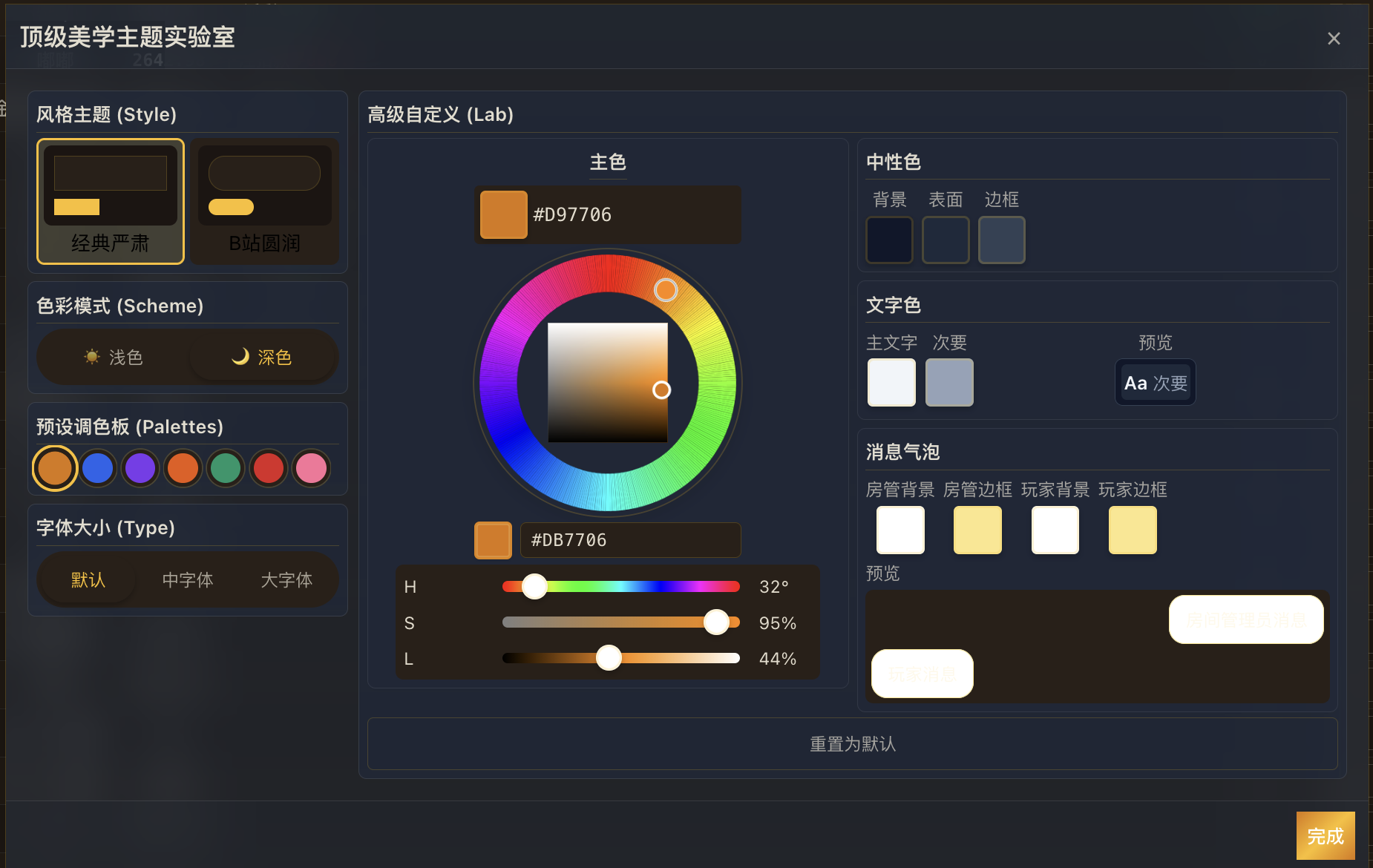This screenshot has width=1373, height=868.
Task: Open the 背景 neutral color swatch
Action: 890,240
